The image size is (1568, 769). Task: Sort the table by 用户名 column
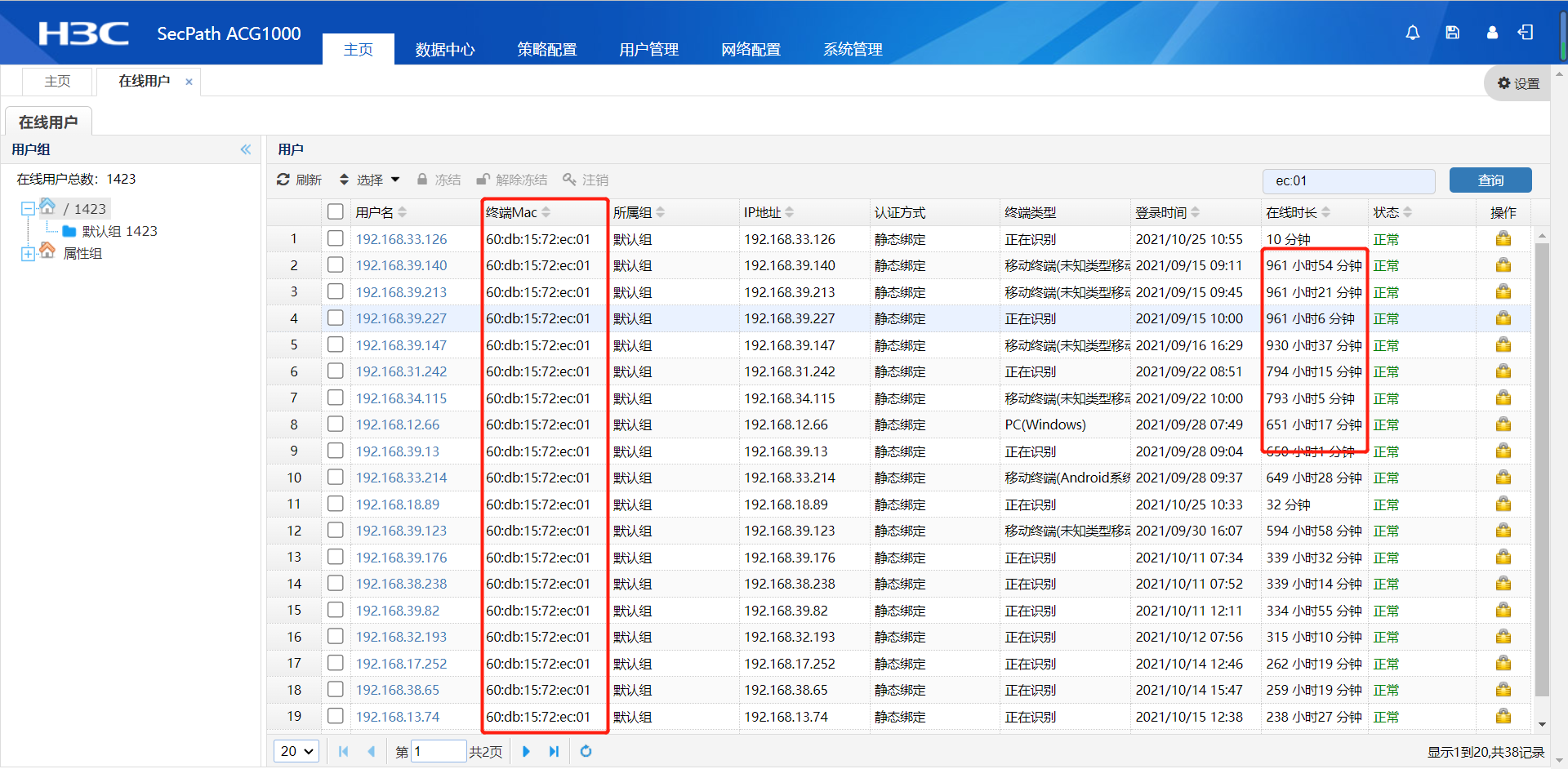[x=381, y=212]
